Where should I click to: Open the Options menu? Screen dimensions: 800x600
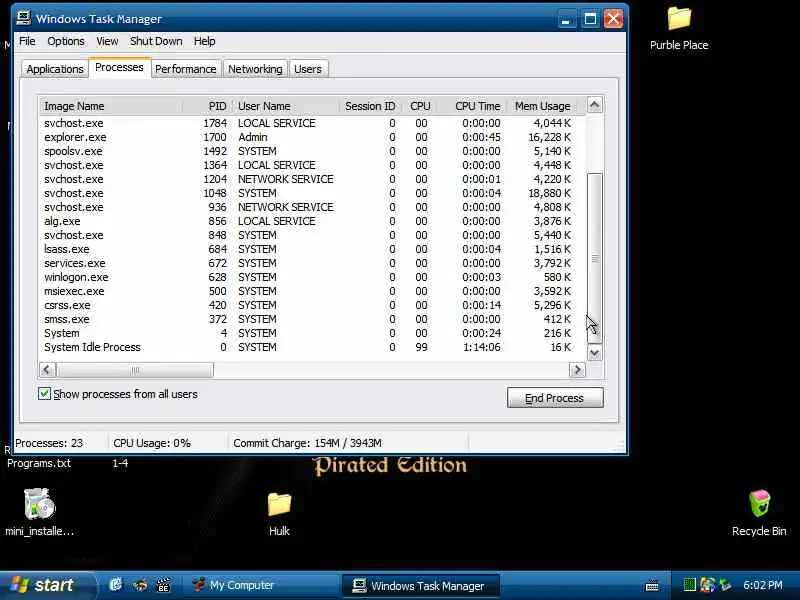(x=66, y=41)
